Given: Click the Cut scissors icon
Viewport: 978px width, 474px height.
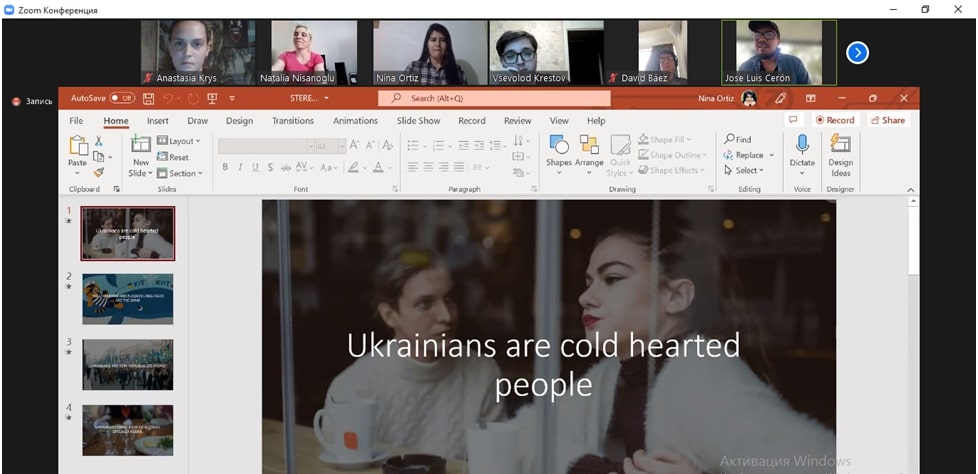Looking at the screenshot, I should point(99,141).
